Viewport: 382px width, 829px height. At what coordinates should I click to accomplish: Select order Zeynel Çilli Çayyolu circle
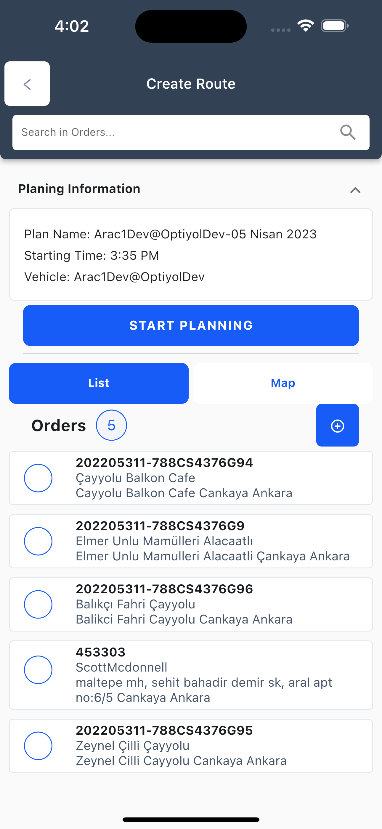(x=38, y=746)
